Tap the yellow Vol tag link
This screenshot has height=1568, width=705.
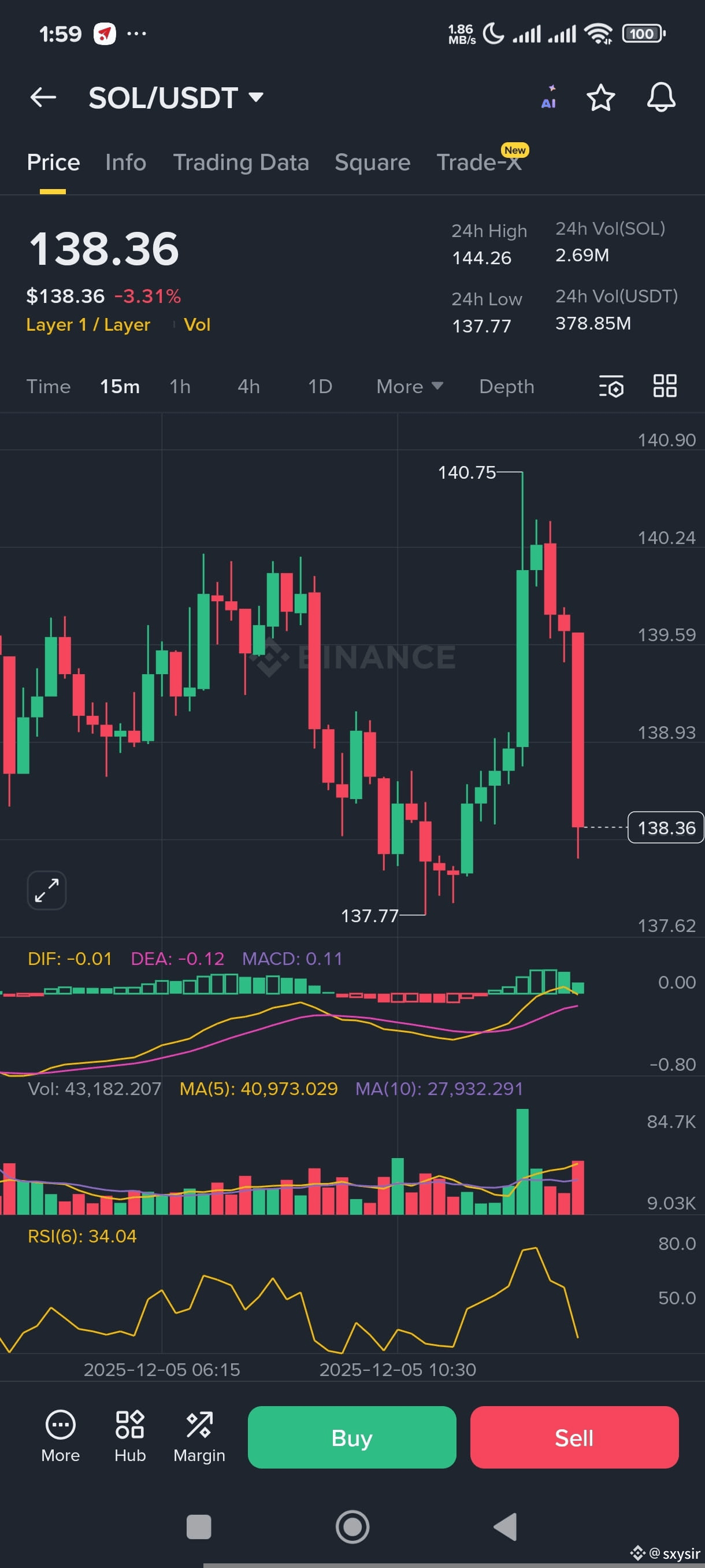coord(197,324)
